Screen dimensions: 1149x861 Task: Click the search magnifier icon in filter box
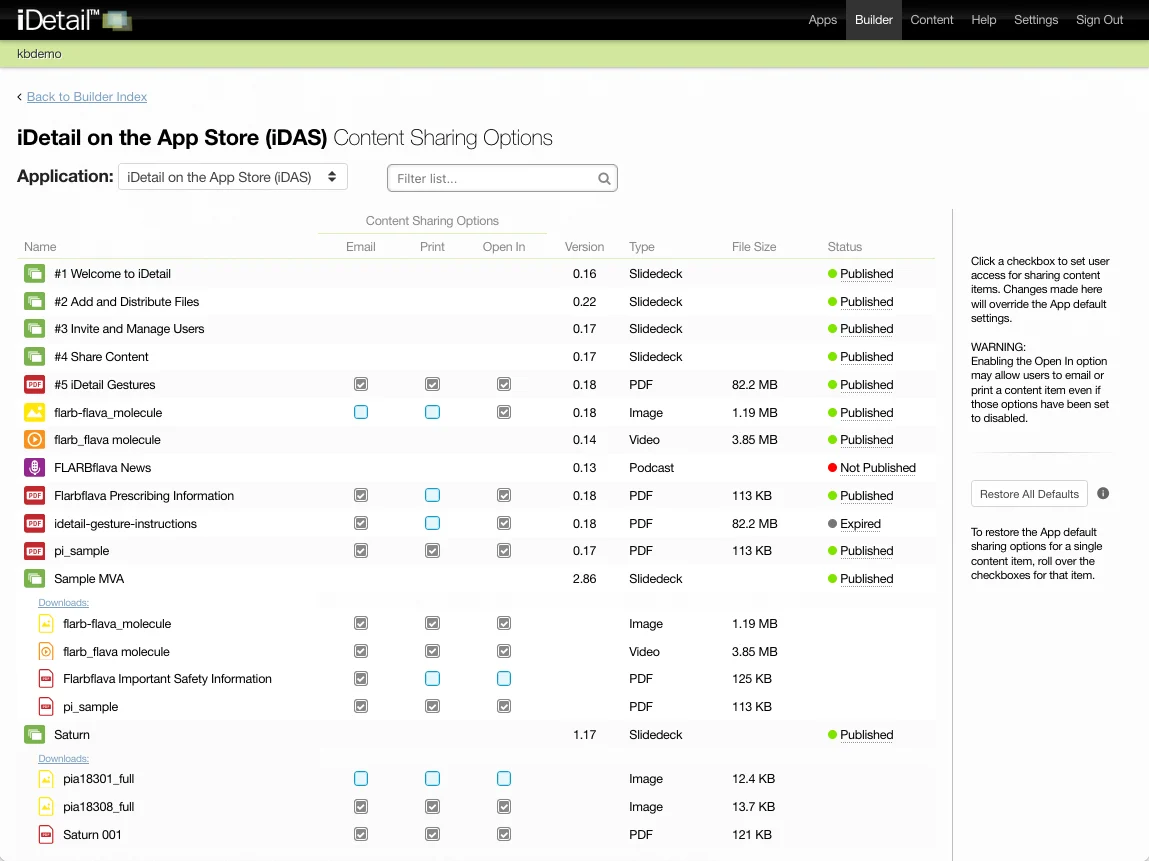coord(604,179)
